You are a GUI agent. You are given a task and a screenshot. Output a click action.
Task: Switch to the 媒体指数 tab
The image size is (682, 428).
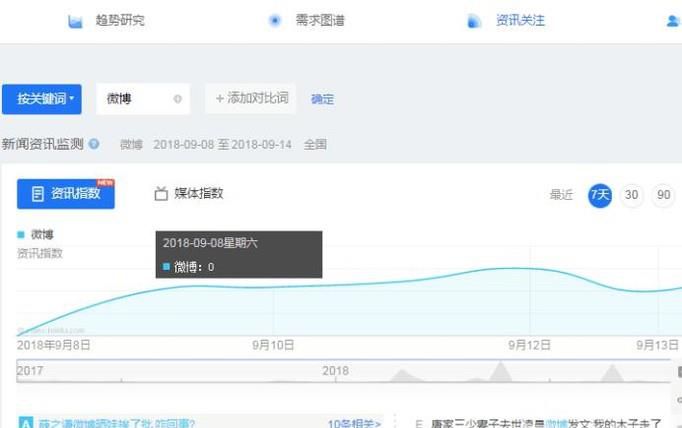[x=199, y=193]
